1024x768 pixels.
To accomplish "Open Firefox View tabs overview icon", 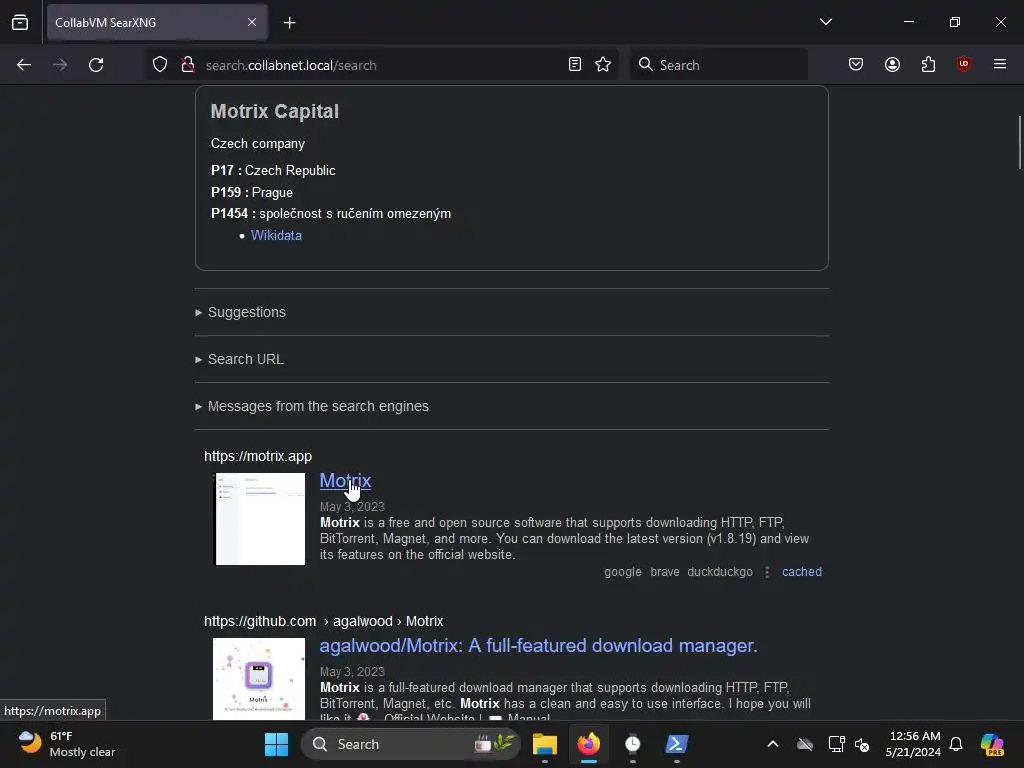I will click(20, 22).
